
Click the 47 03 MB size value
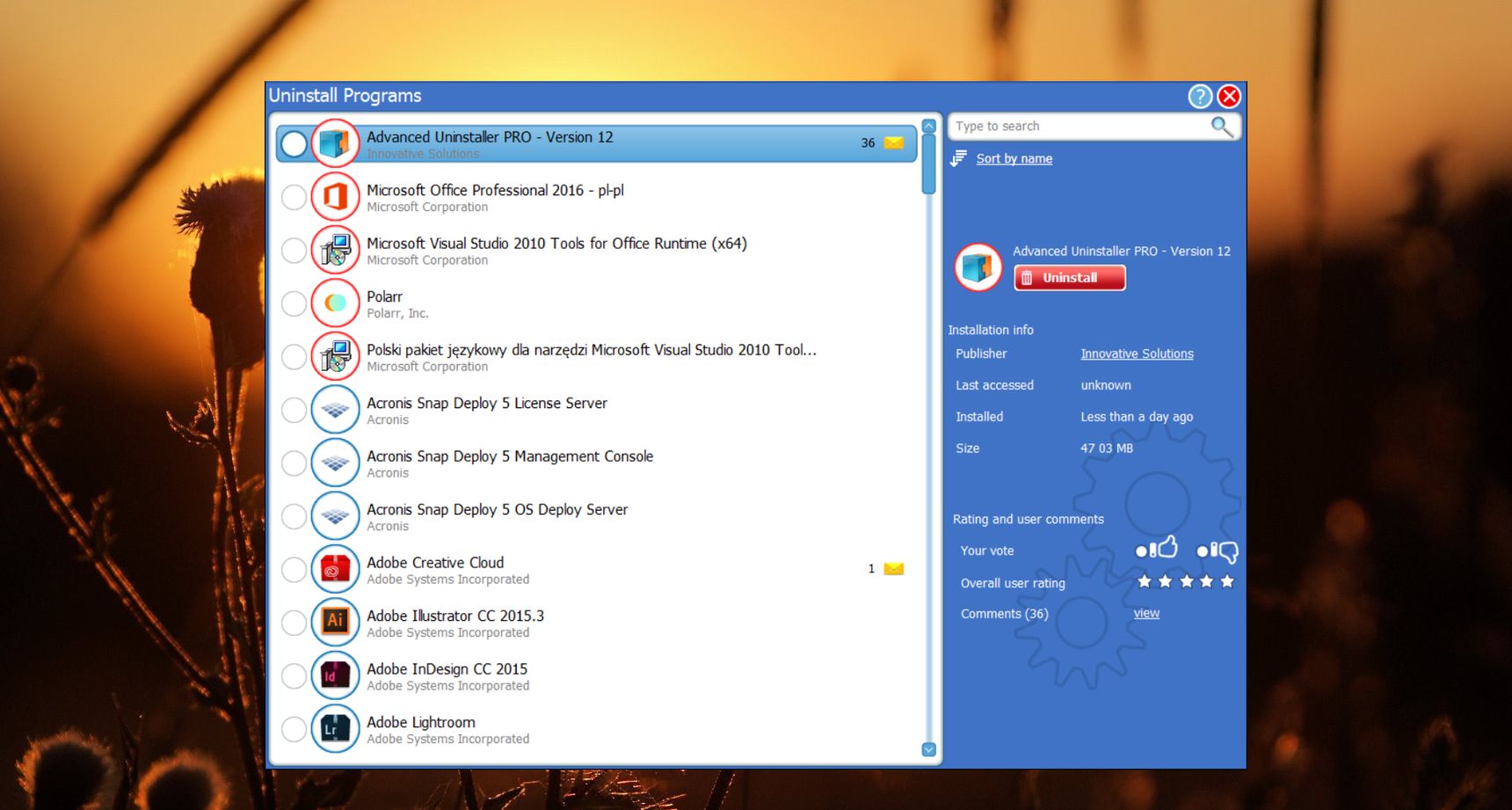click(1107, 449)
